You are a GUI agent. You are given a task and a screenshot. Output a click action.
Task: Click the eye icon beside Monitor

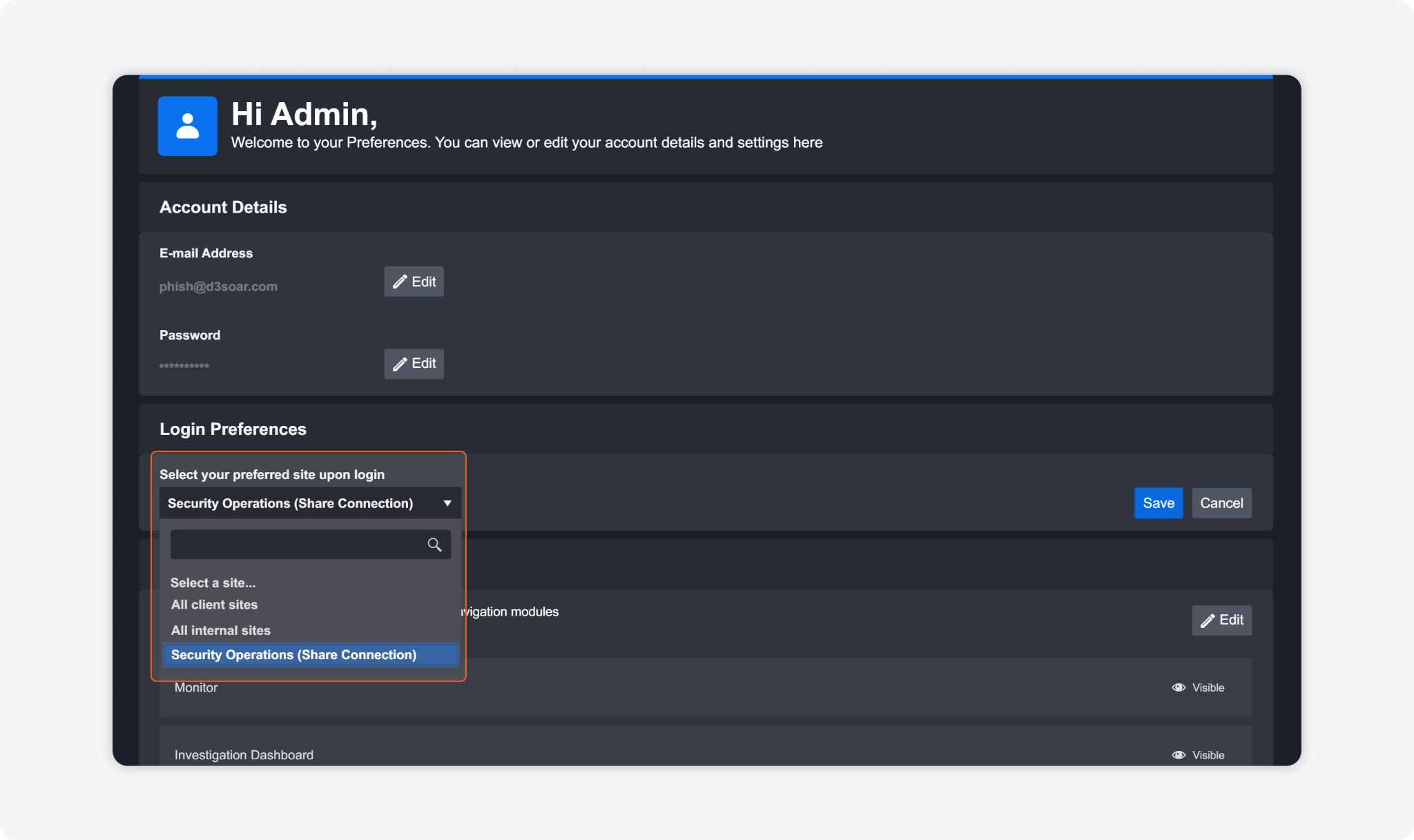[x=1179, y=687]
